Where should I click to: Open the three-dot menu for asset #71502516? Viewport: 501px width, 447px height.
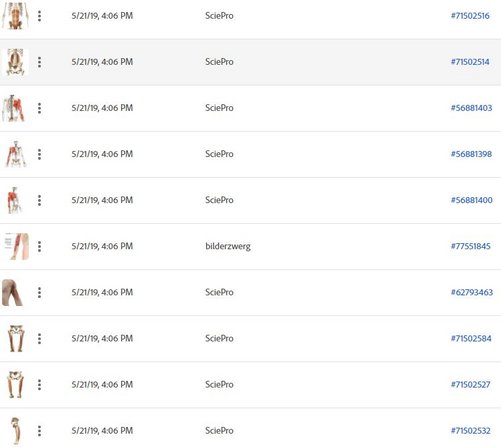pos(39,16)
